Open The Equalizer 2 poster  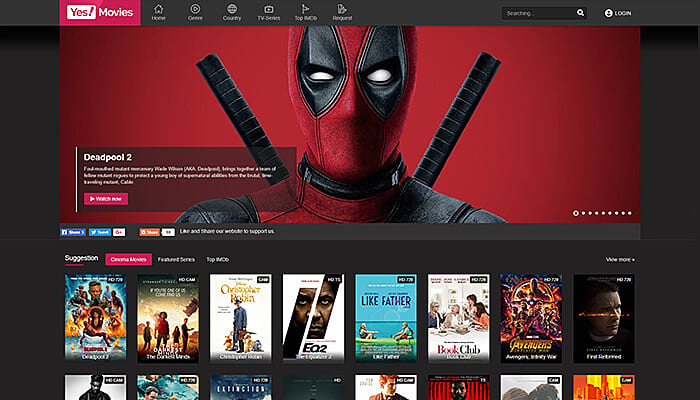pos(313,318)
